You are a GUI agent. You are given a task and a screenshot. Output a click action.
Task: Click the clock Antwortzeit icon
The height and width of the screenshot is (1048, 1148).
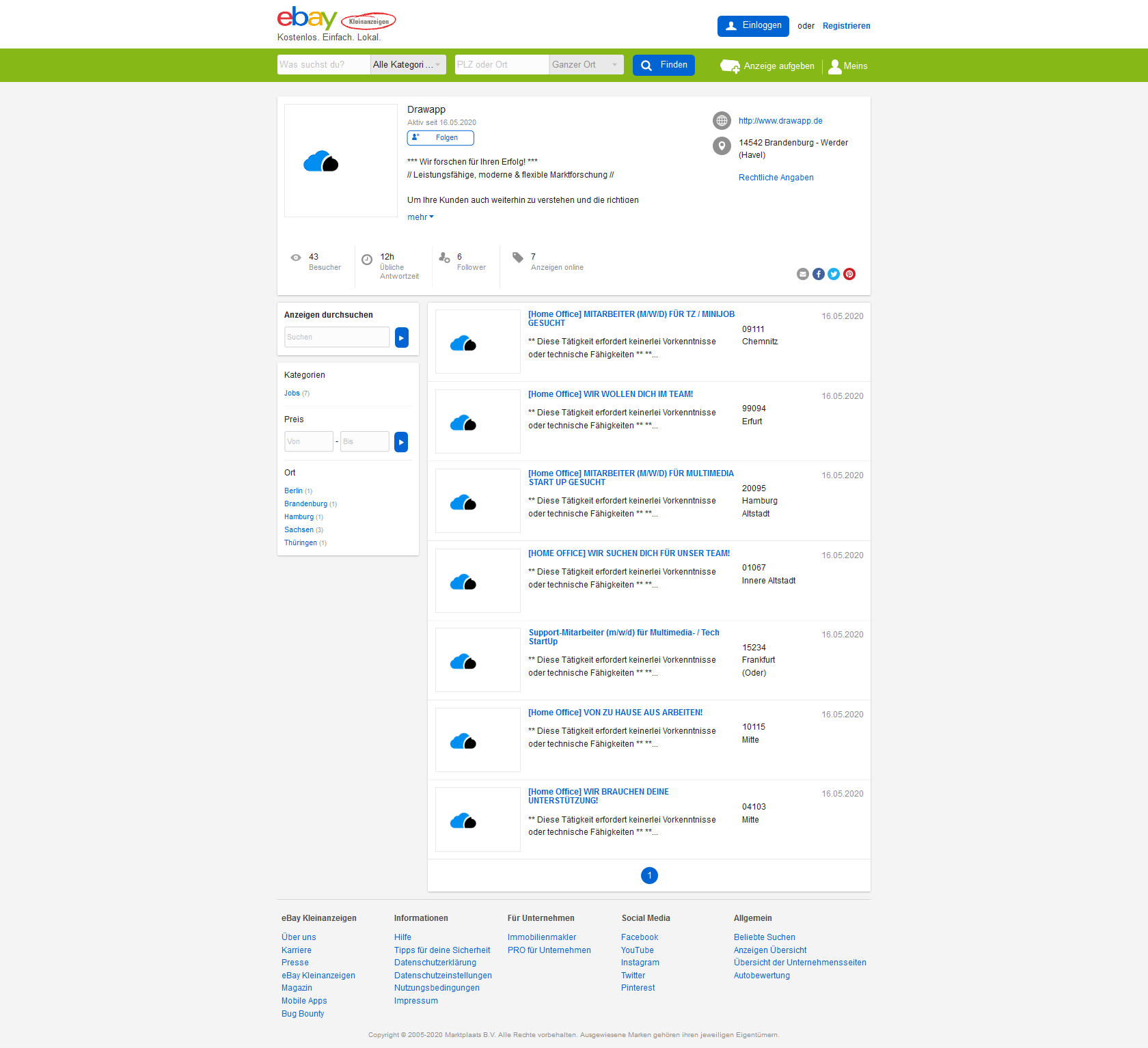pos(367,260)
